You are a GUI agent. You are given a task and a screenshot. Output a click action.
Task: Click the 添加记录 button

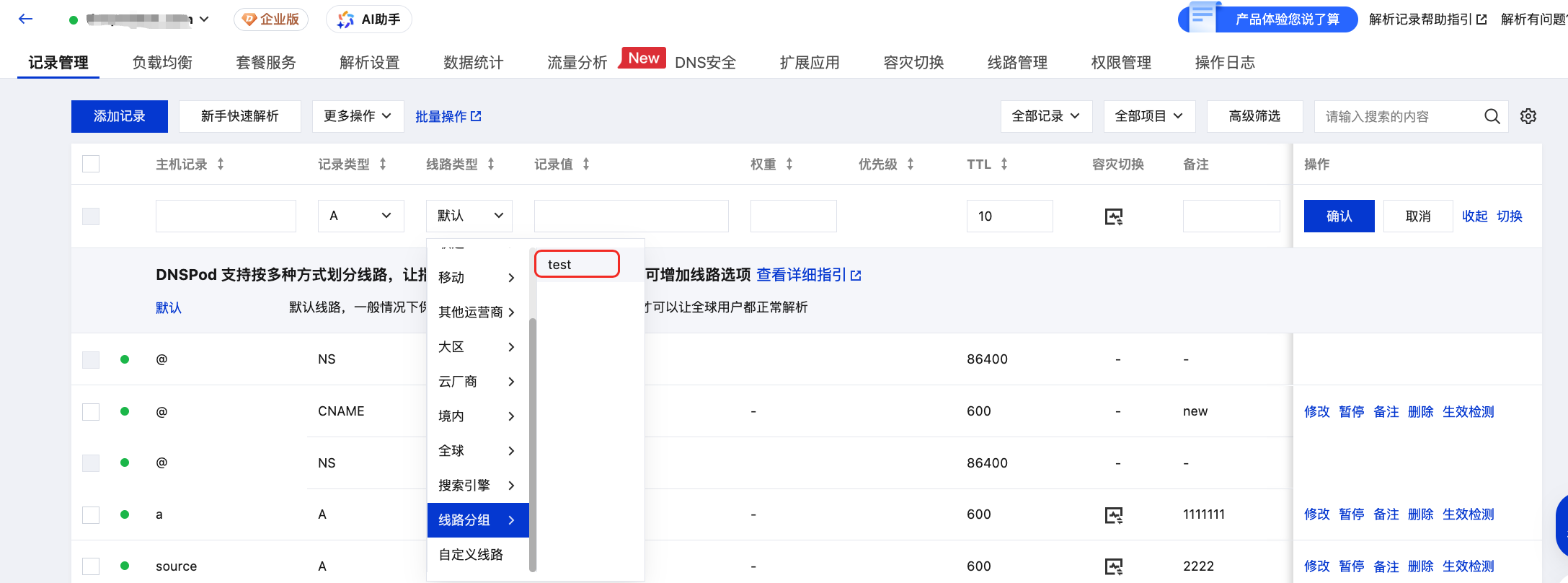coord(120,116)
